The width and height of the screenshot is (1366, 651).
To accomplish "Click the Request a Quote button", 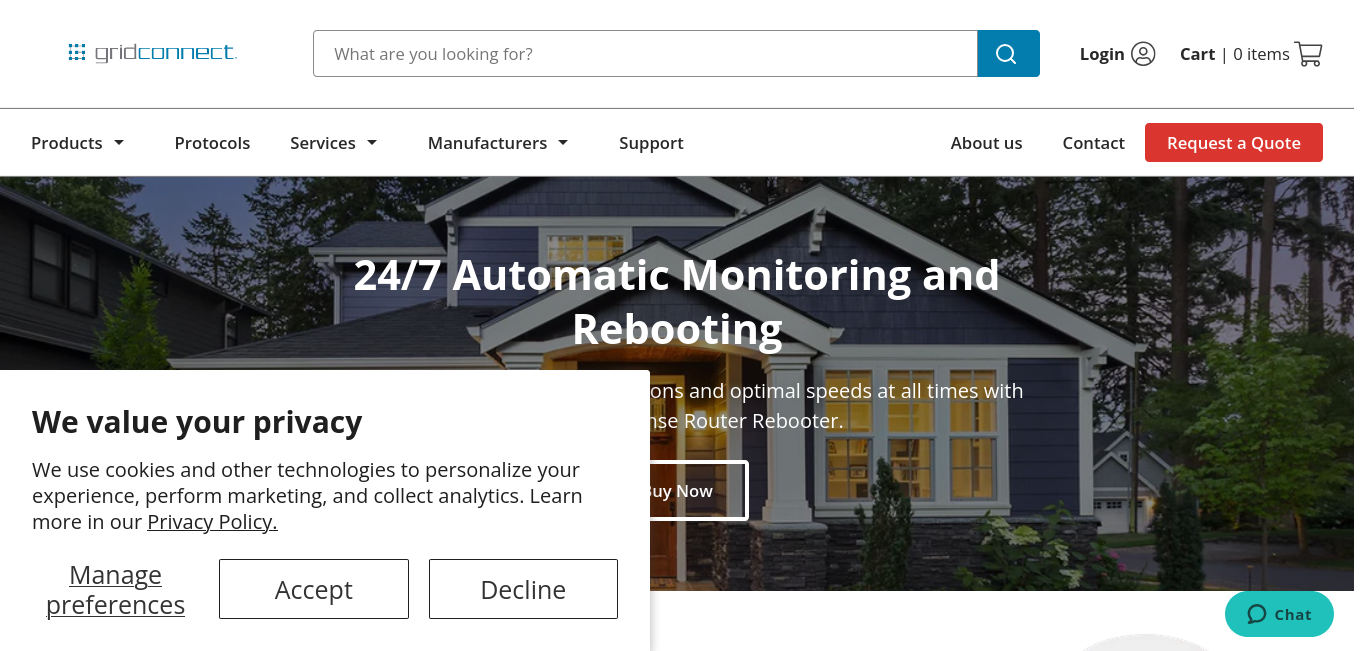I will coord(1234,143).
